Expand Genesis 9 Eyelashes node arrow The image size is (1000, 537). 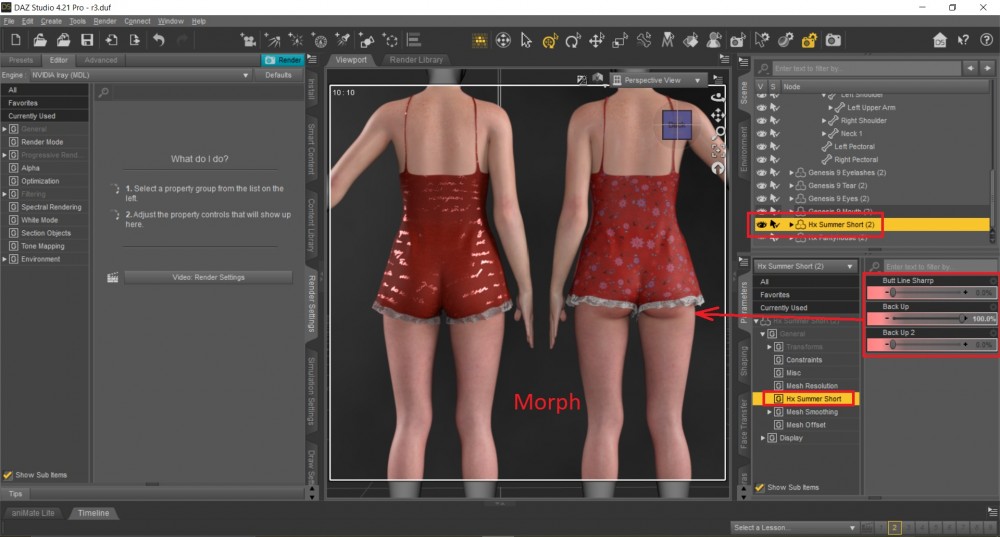point(791,173)
